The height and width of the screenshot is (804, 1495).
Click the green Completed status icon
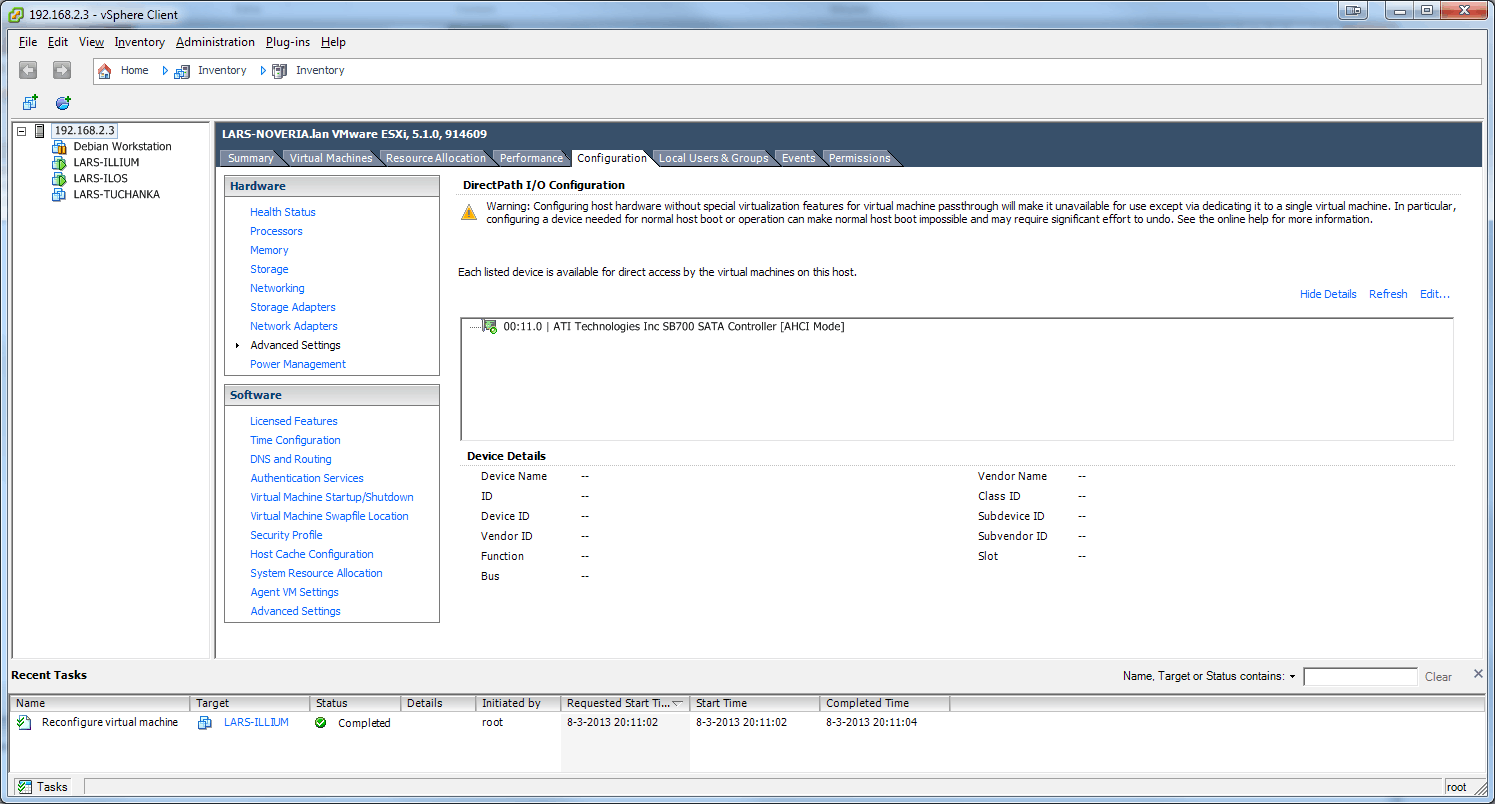point(320,722)
